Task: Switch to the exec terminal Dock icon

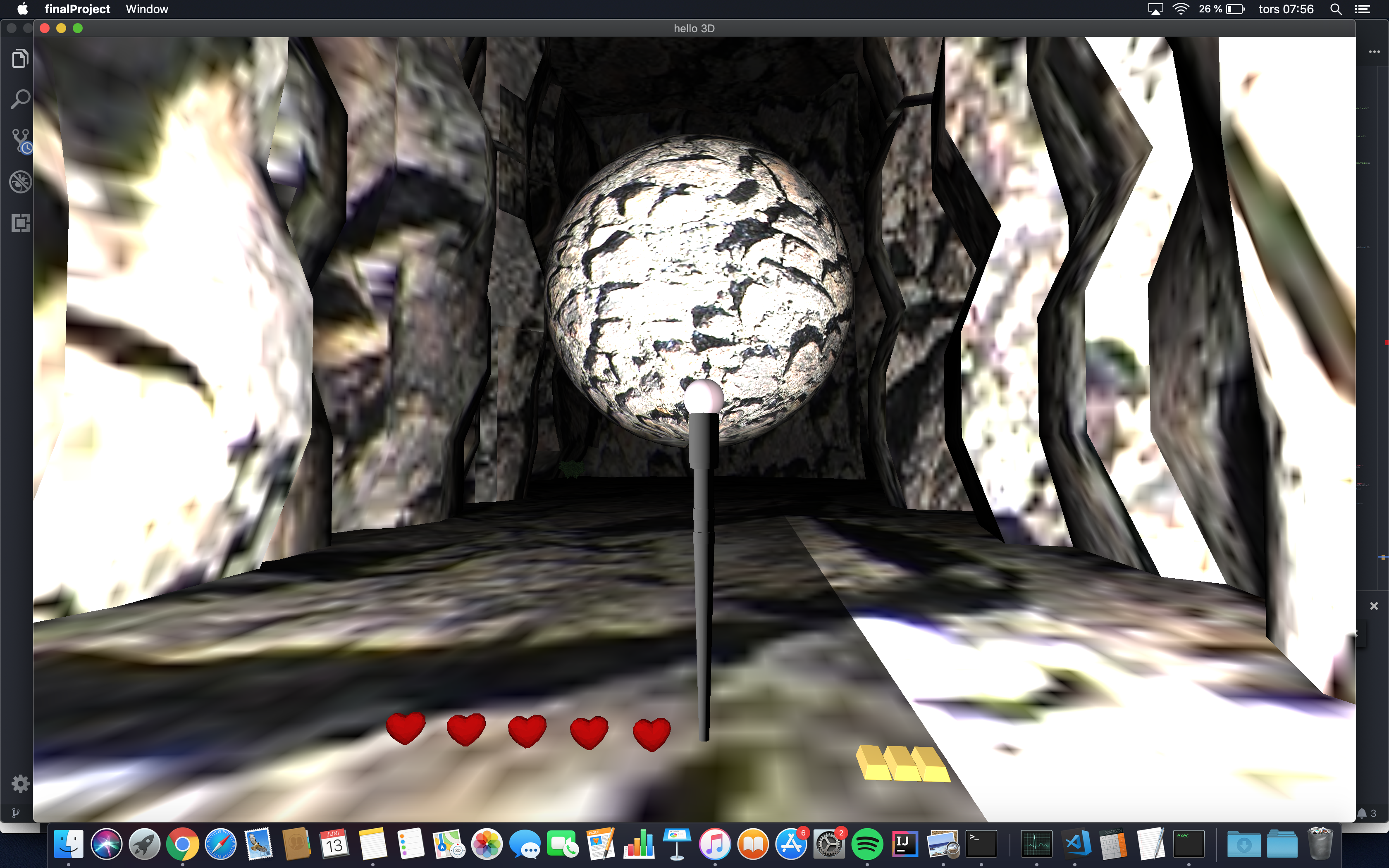Action: [1189, 844]
